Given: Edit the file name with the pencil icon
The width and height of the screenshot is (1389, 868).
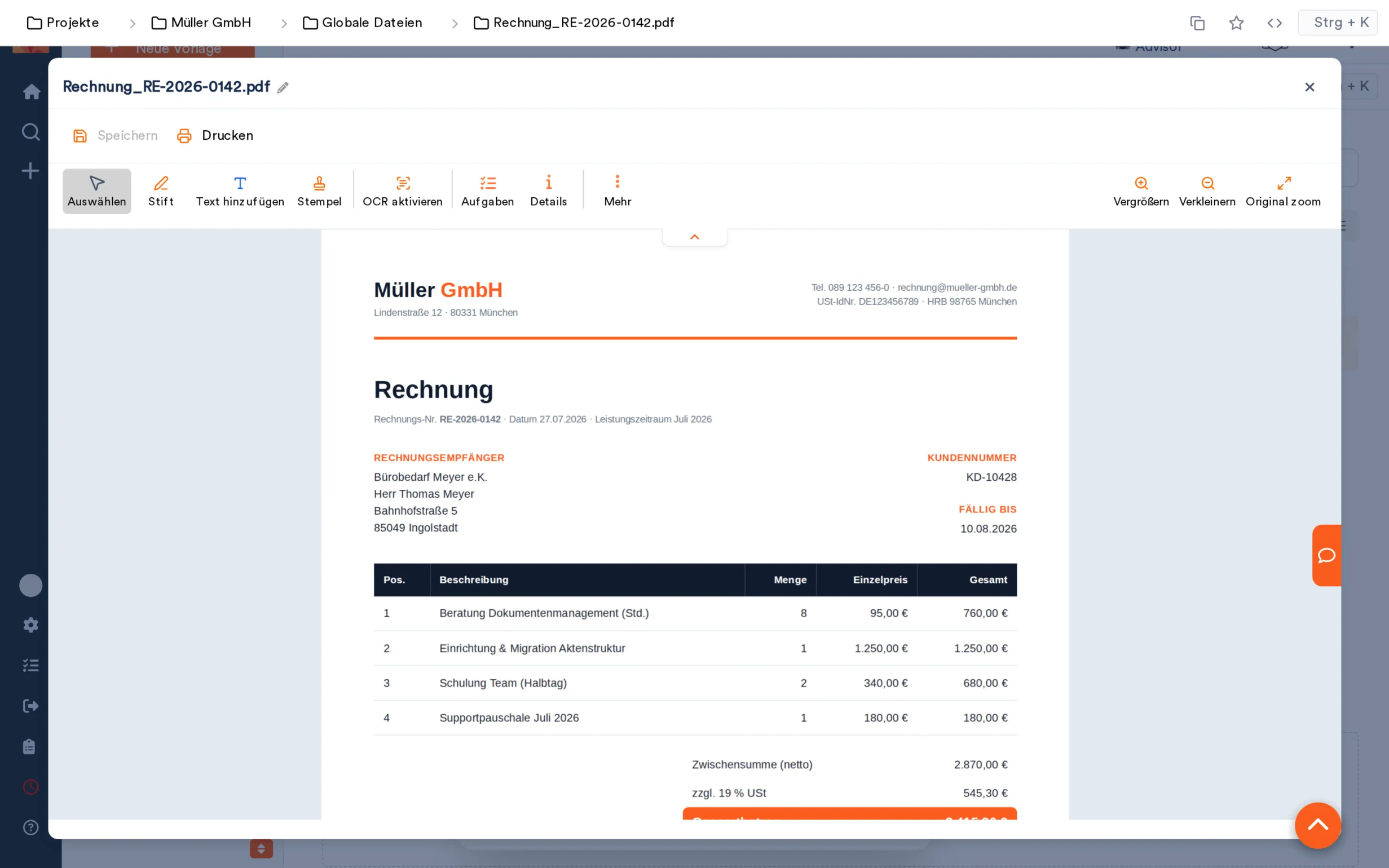Looking at the screenshot, I should 283,88.
